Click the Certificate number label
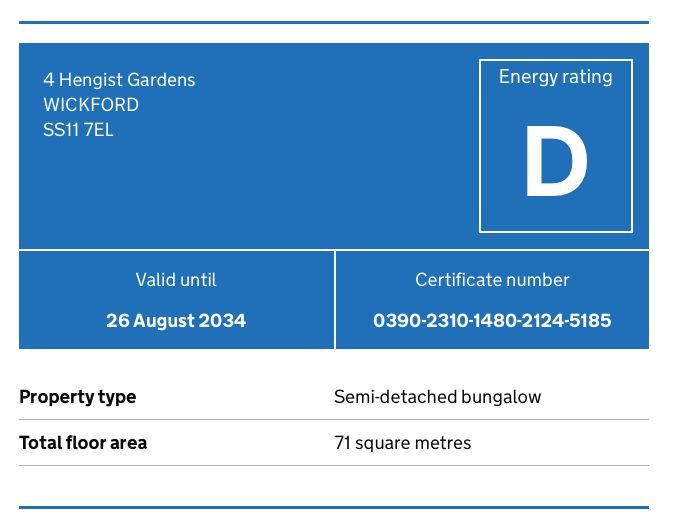The width and height of the screenshot is (674, 531). (492, 280)
